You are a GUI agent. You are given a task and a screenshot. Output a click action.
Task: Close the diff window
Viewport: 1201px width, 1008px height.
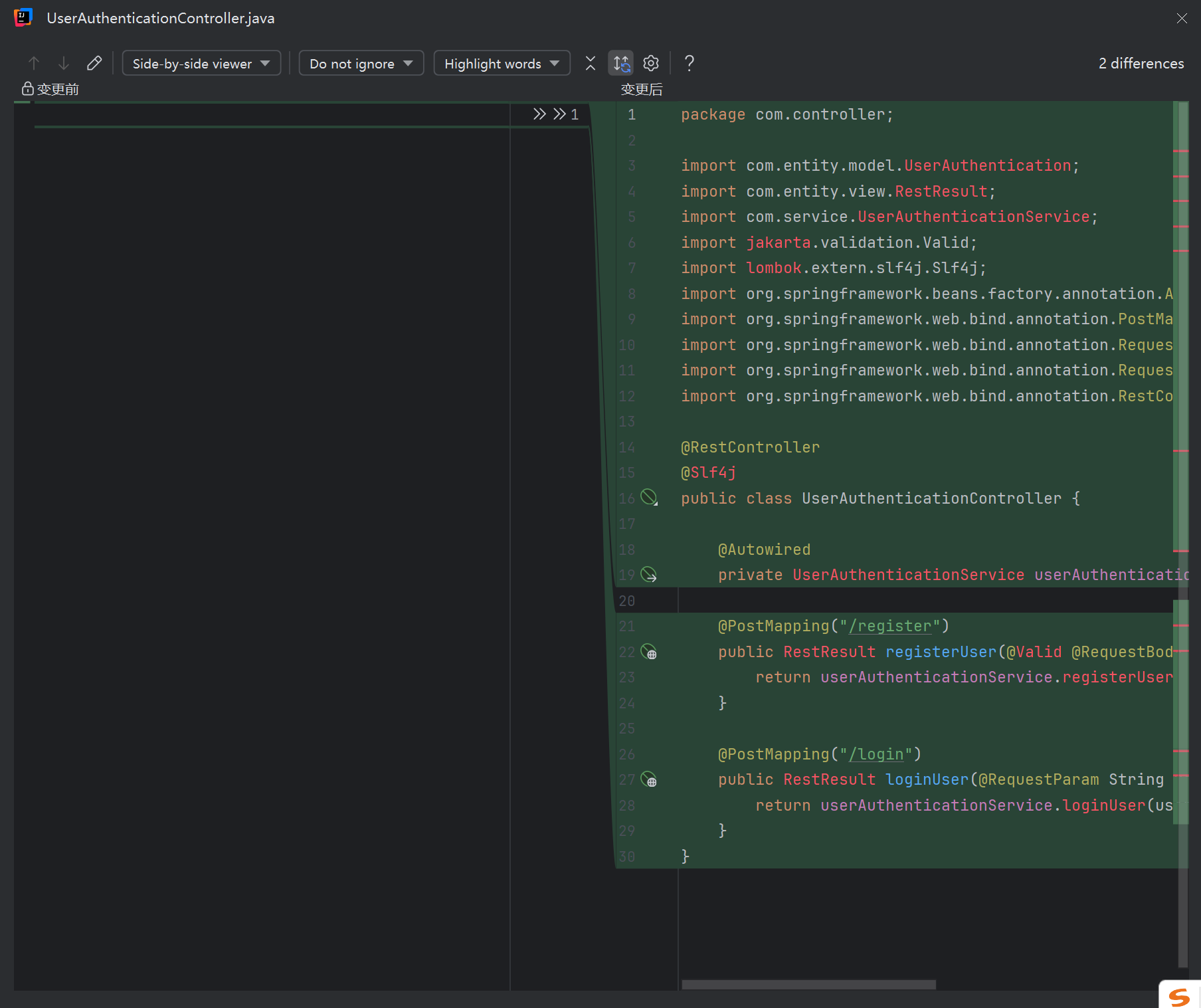(x=1182, y=19)
